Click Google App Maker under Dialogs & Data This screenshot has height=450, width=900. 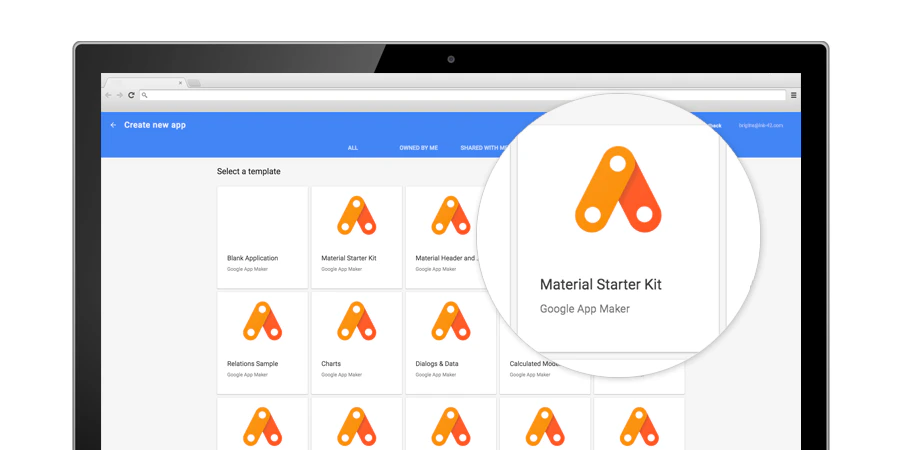click(436, 375)
